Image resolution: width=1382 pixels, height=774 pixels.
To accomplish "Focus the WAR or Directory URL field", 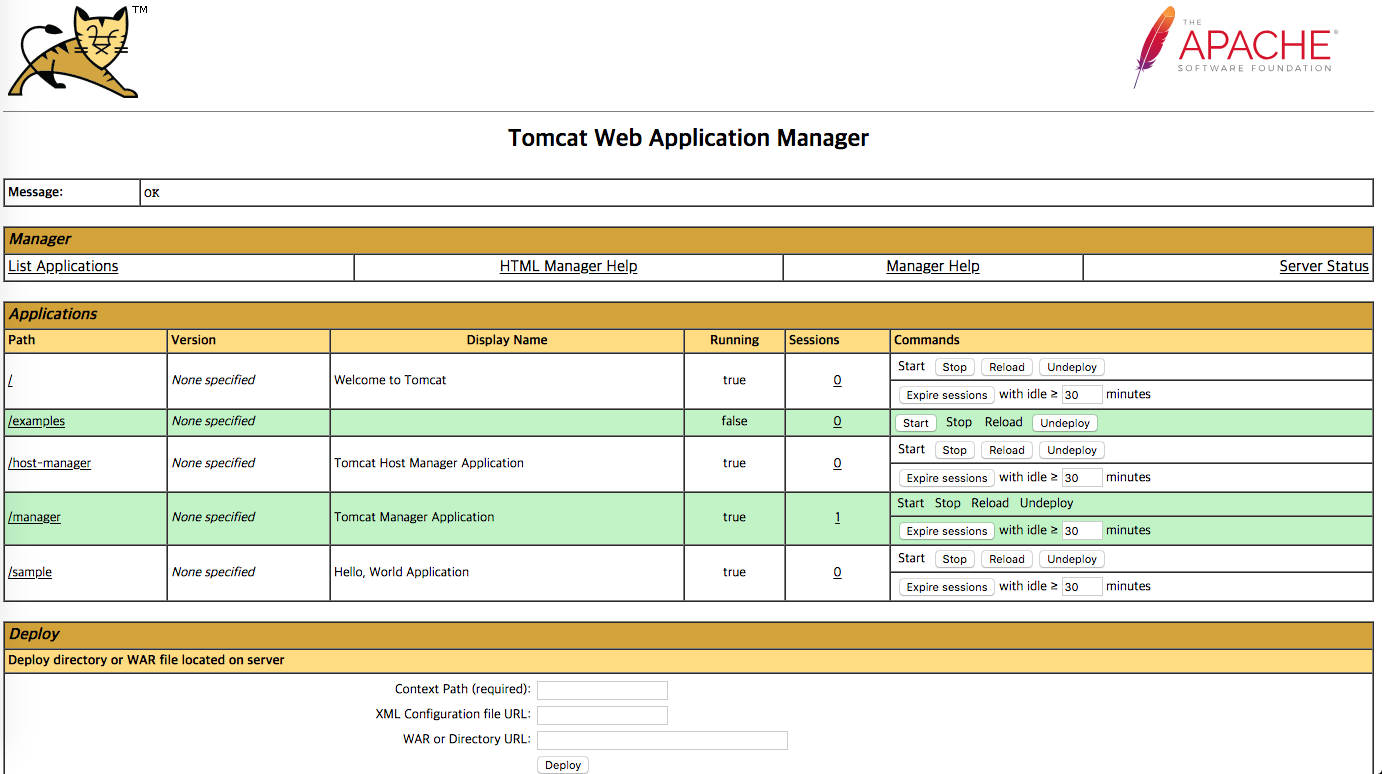I will [x=662, y=740].
